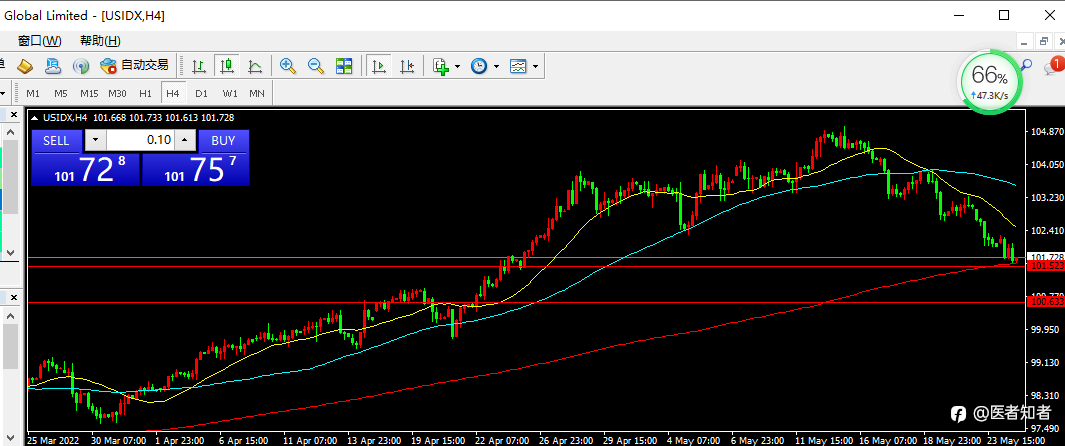
Task: Click the SELL button
Action: pos(56,141)
